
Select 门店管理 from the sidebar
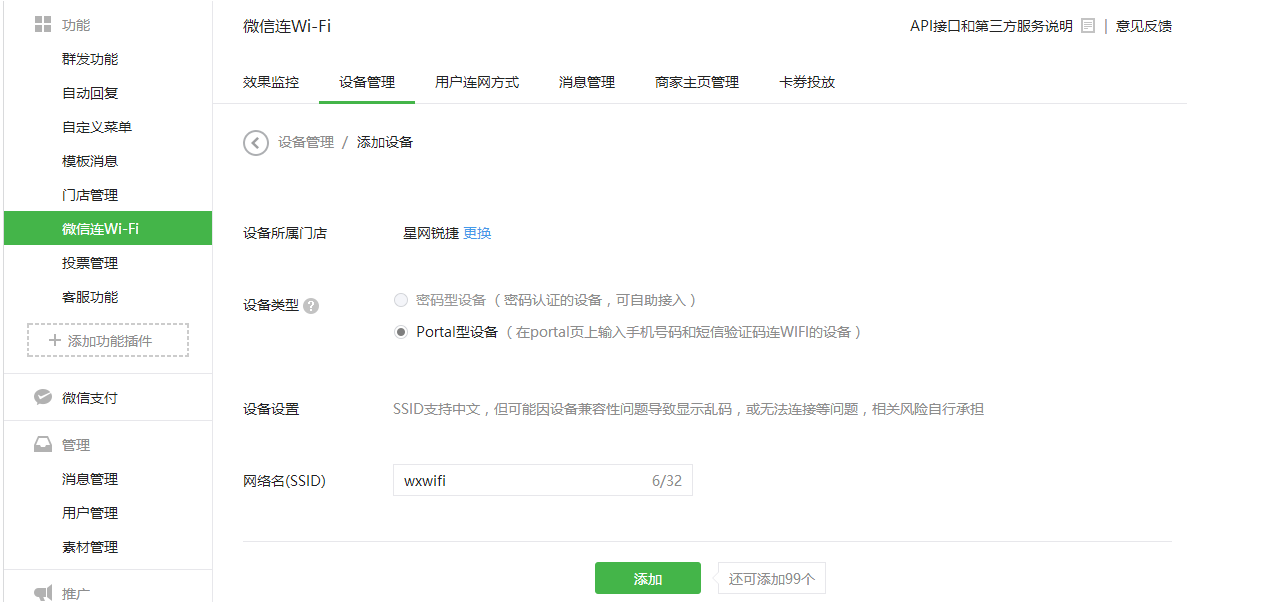90,195
